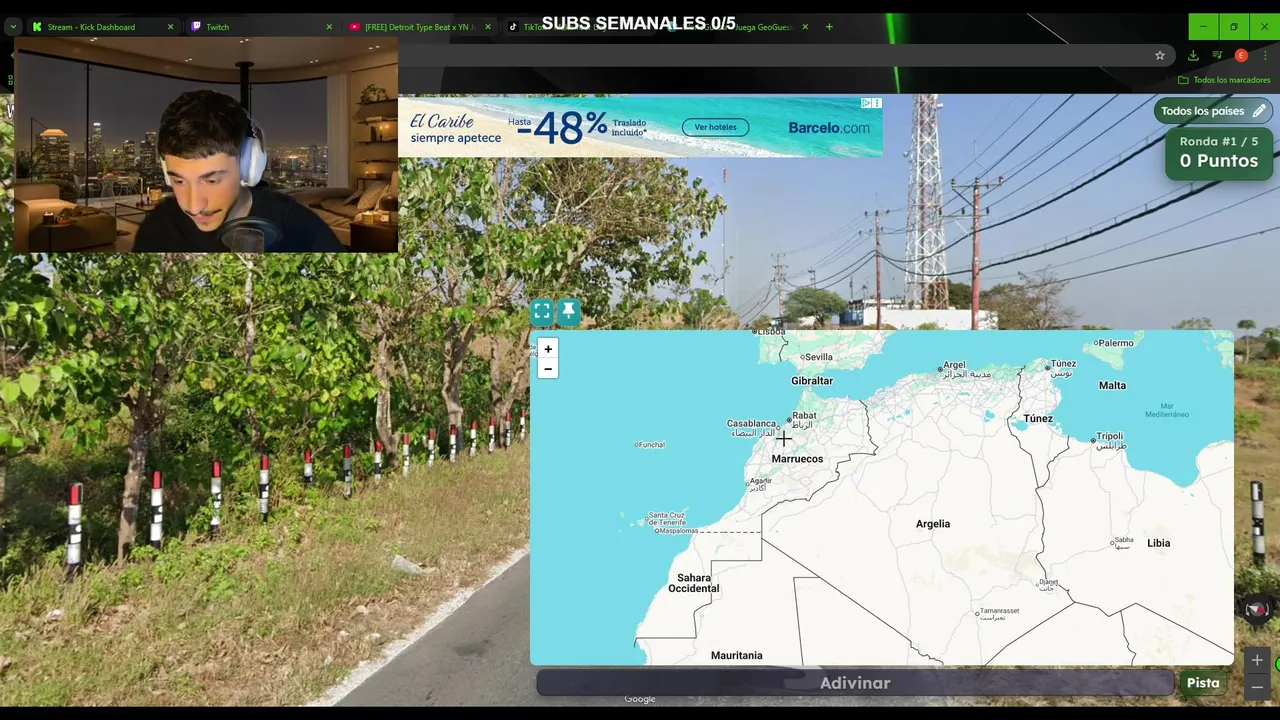1280x720 pixels.
Task: Open the media control icon
Action: (1217, 56)
